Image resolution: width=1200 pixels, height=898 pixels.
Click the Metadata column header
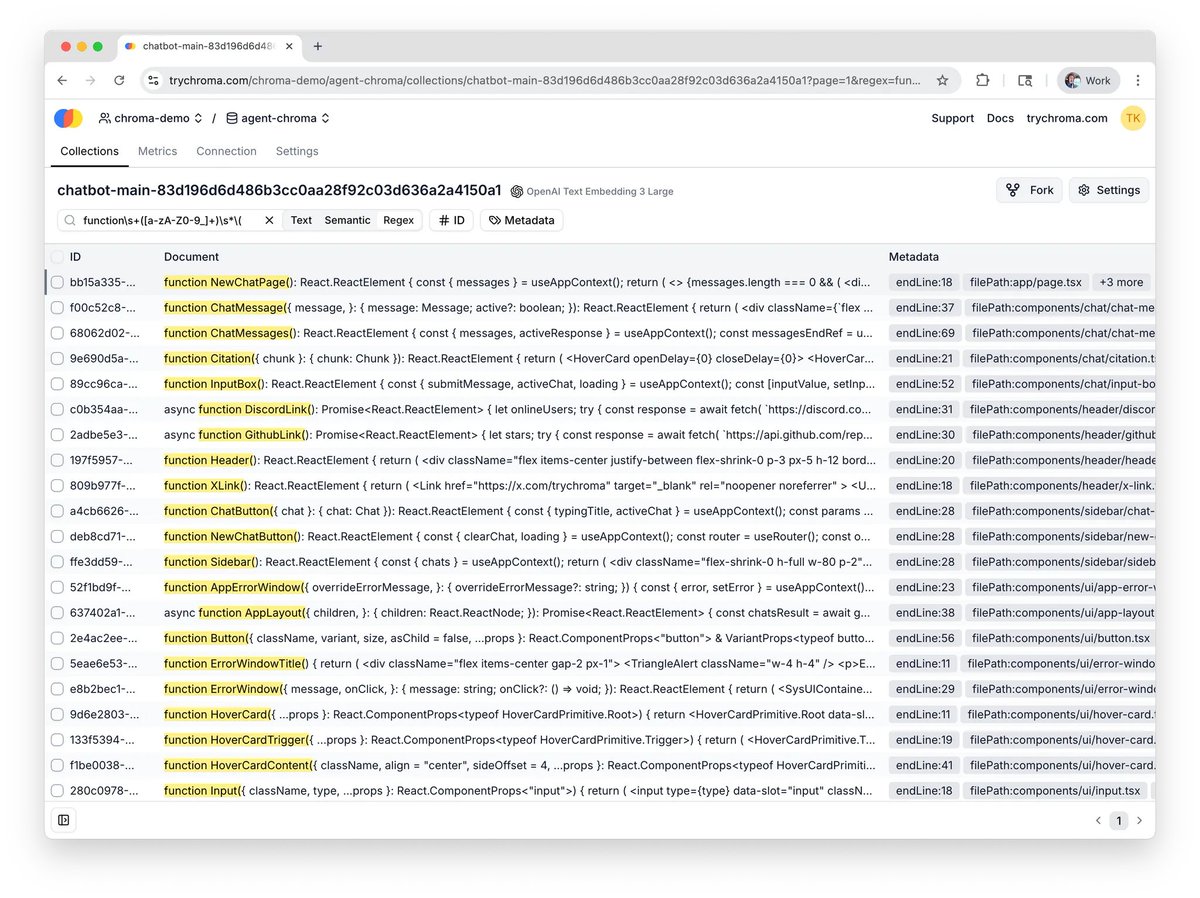[x=914, y=257]
